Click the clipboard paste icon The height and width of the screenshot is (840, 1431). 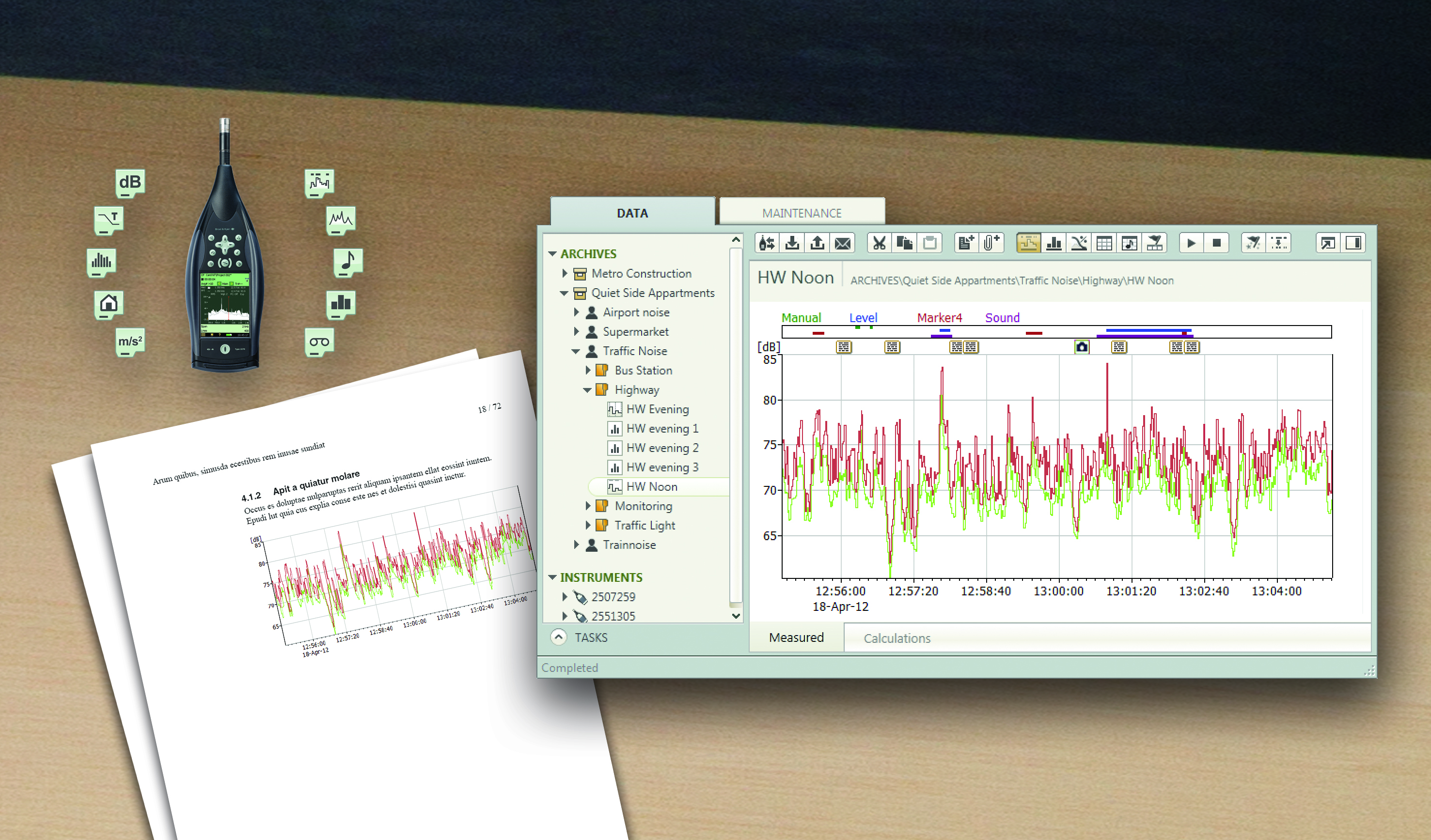929,244
